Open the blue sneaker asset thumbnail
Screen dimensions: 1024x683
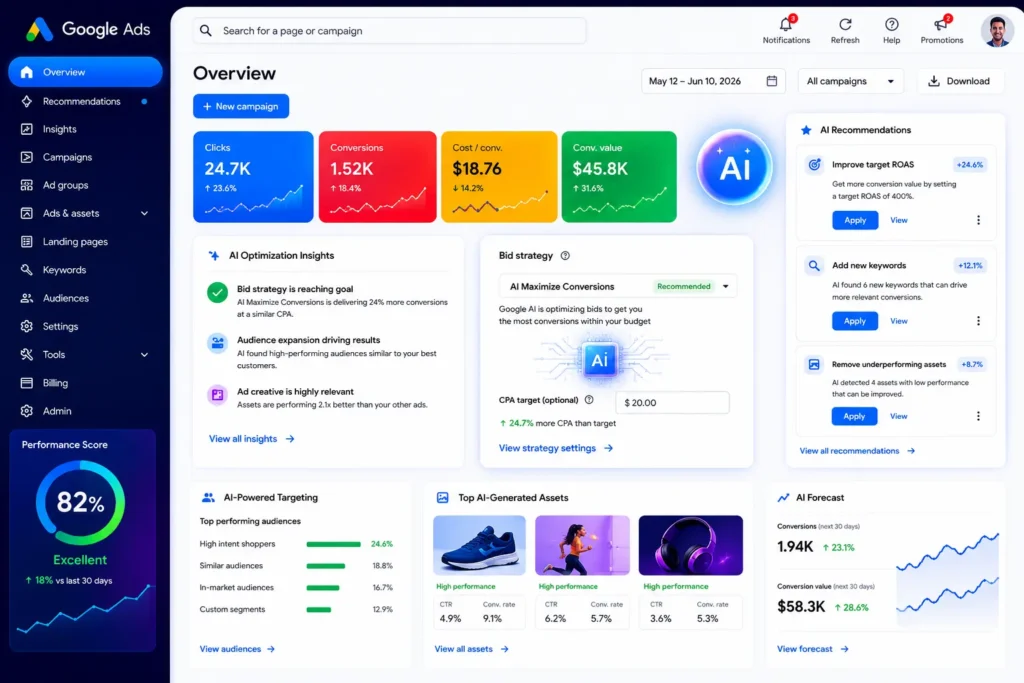479,545
